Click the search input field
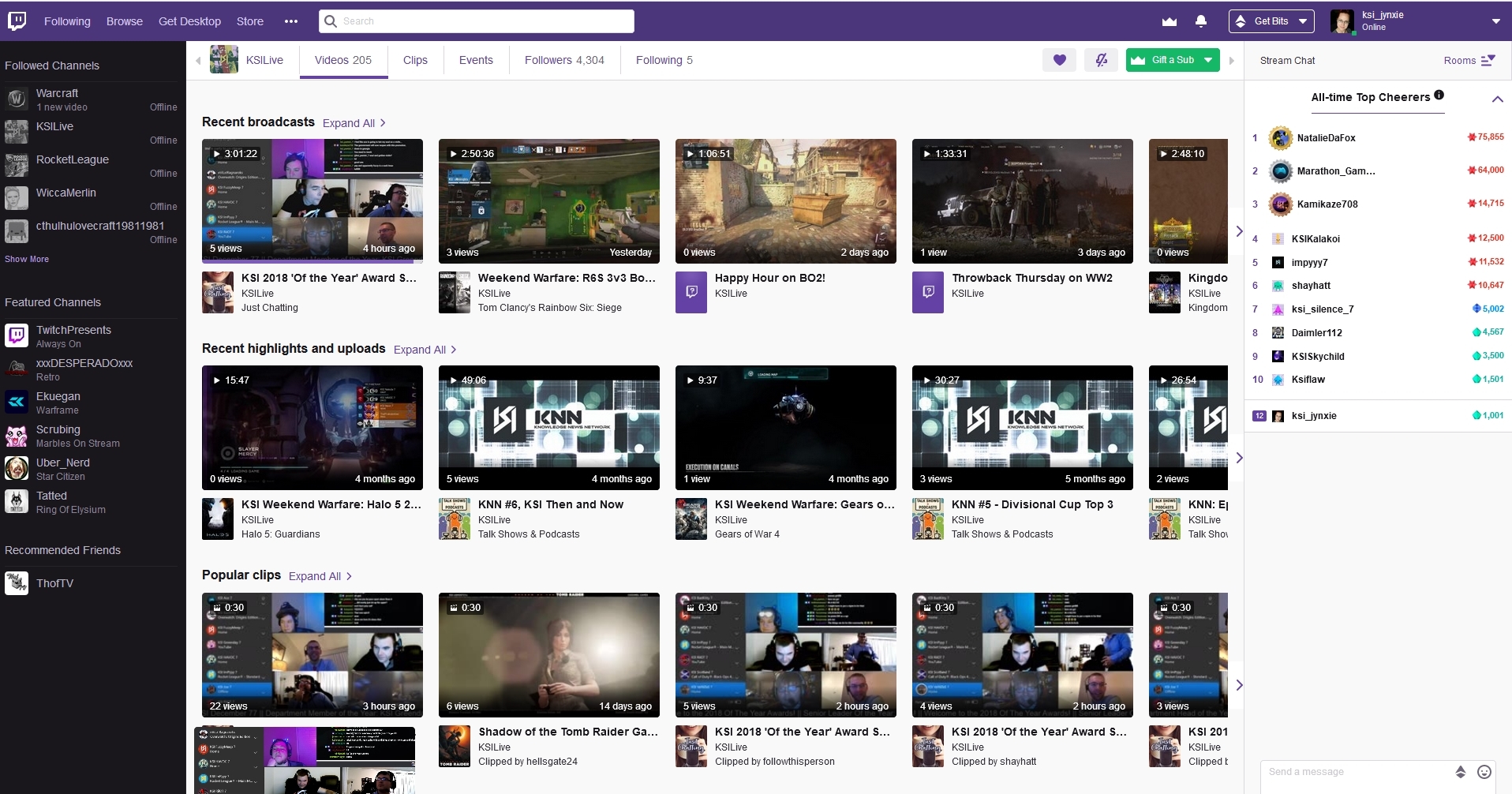Viewport: 1512px width, 794px height. [477, 21]
